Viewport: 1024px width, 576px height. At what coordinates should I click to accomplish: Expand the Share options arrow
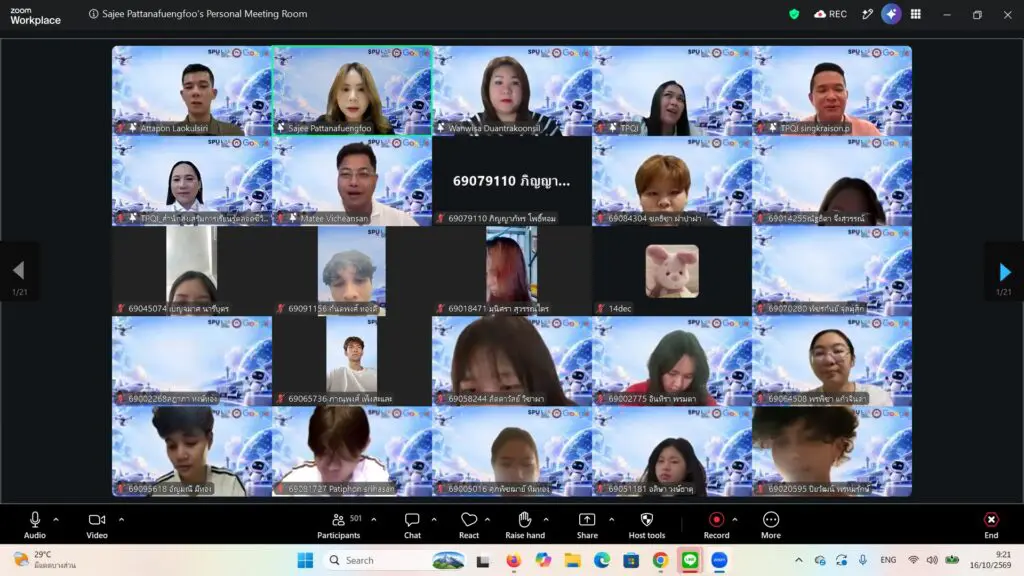(x=611, y=520)
